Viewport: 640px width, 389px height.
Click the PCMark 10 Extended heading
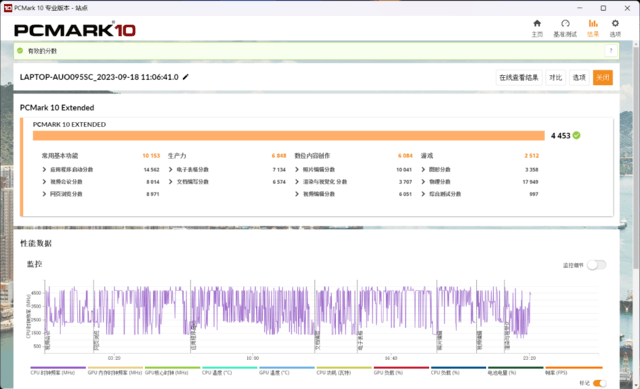[x=57, y=108]
